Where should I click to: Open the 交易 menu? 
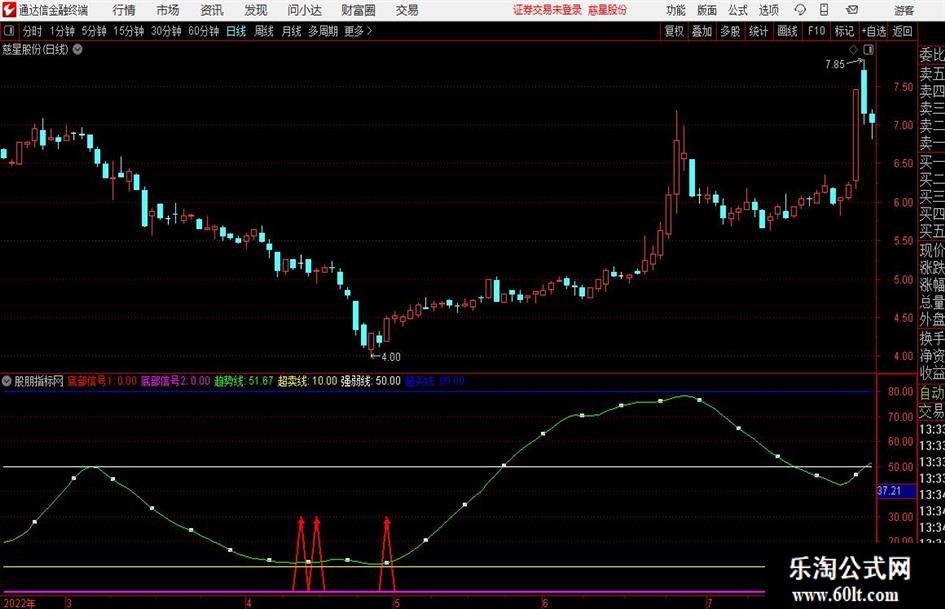click(407, 10)
